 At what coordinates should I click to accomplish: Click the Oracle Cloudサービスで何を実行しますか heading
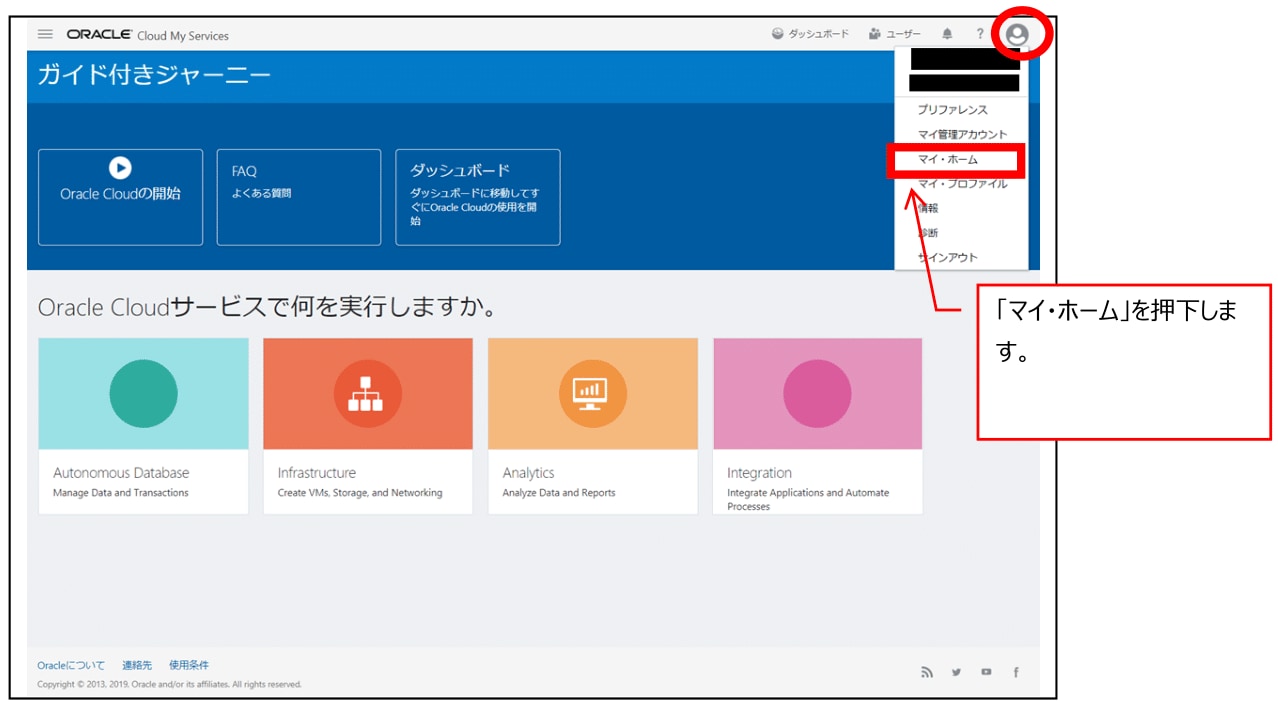pyautogui.click(x=267, y=307)
